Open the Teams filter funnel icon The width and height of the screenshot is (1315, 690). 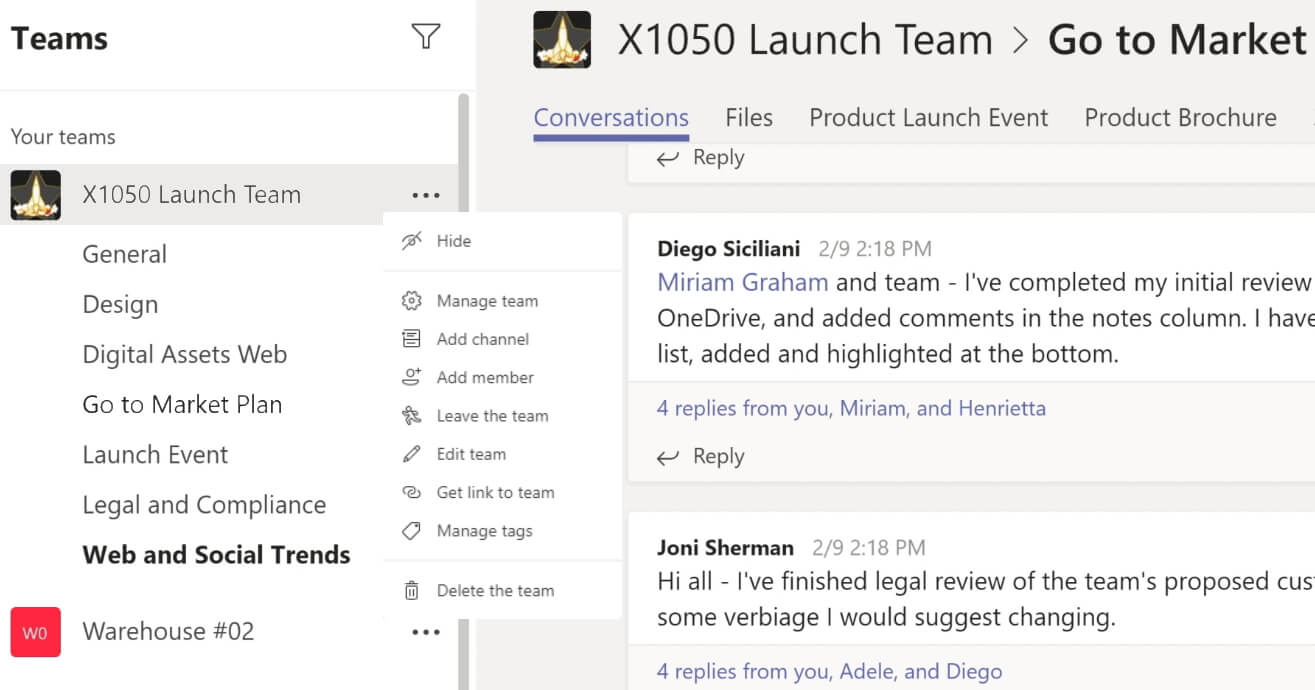(x=426, y=37)
